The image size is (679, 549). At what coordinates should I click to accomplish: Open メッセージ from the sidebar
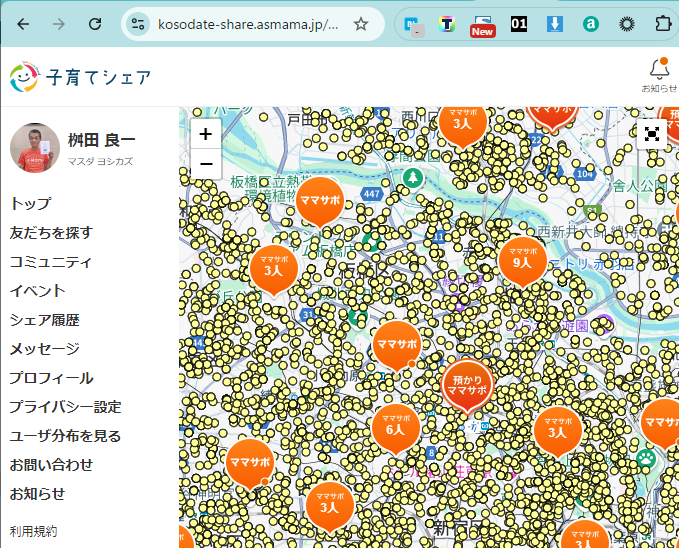click(x=44, y=349)
